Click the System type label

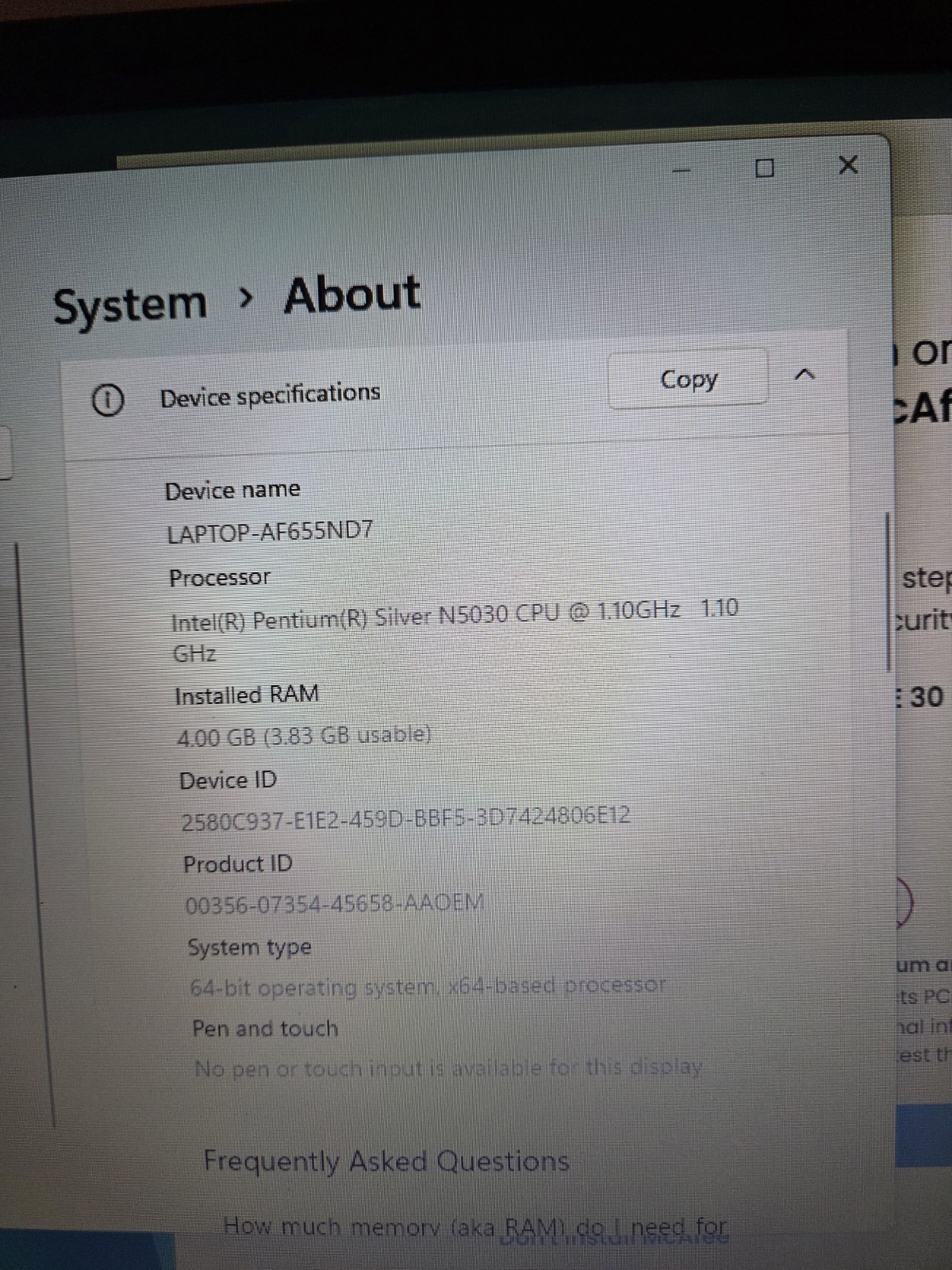pos(250,948)
